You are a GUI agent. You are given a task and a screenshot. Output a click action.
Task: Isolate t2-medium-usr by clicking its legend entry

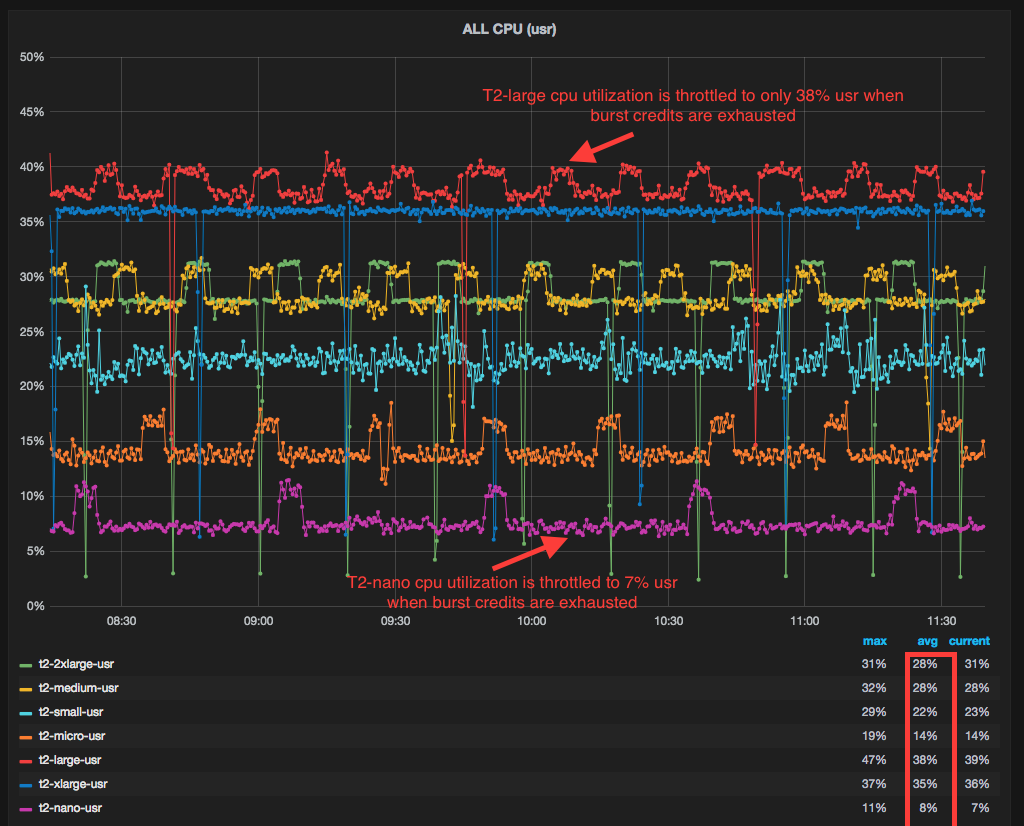coord(77,687)
